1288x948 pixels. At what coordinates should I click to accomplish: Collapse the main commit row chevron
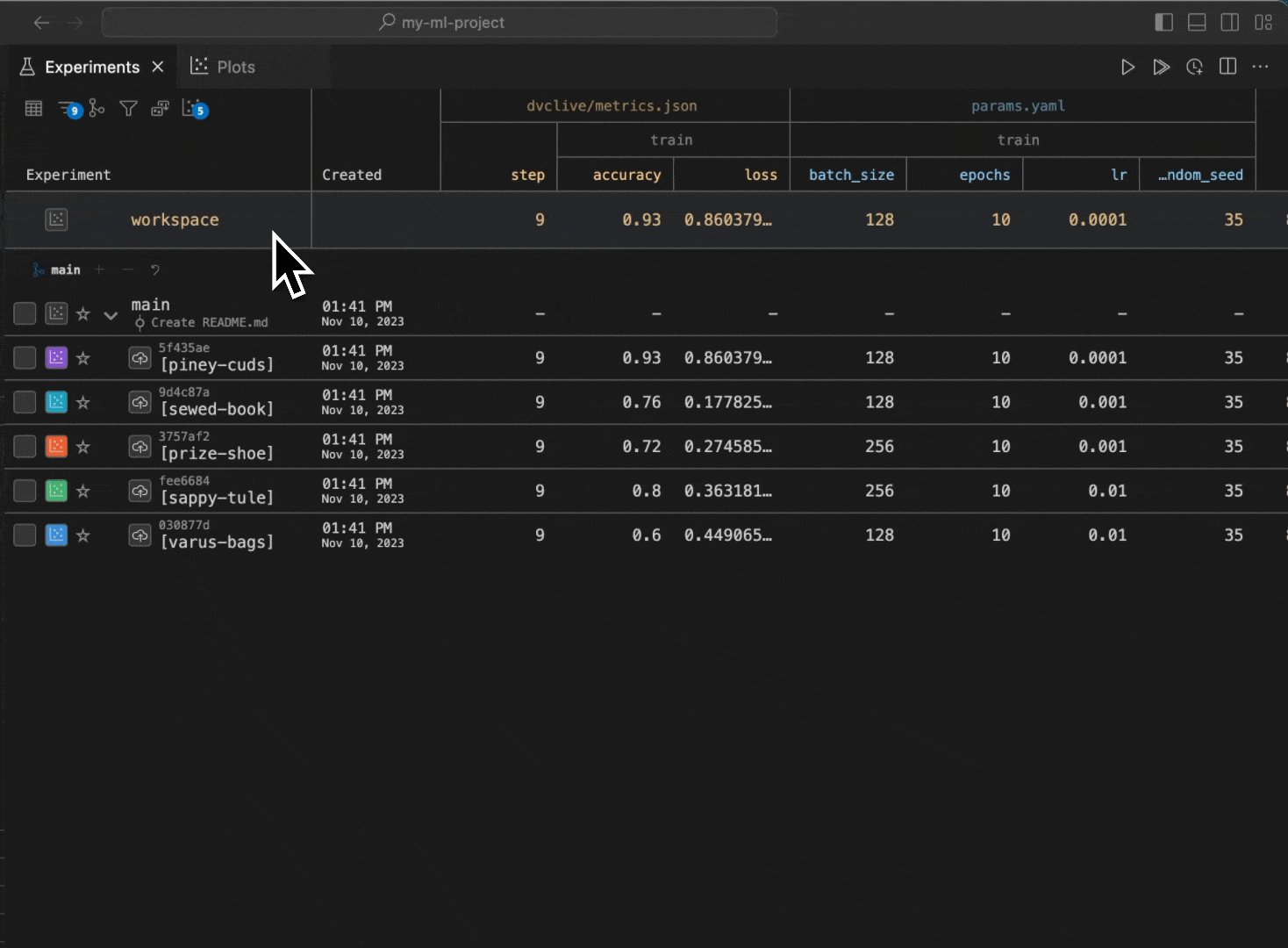pyautogui.click(x=111, y=314)
